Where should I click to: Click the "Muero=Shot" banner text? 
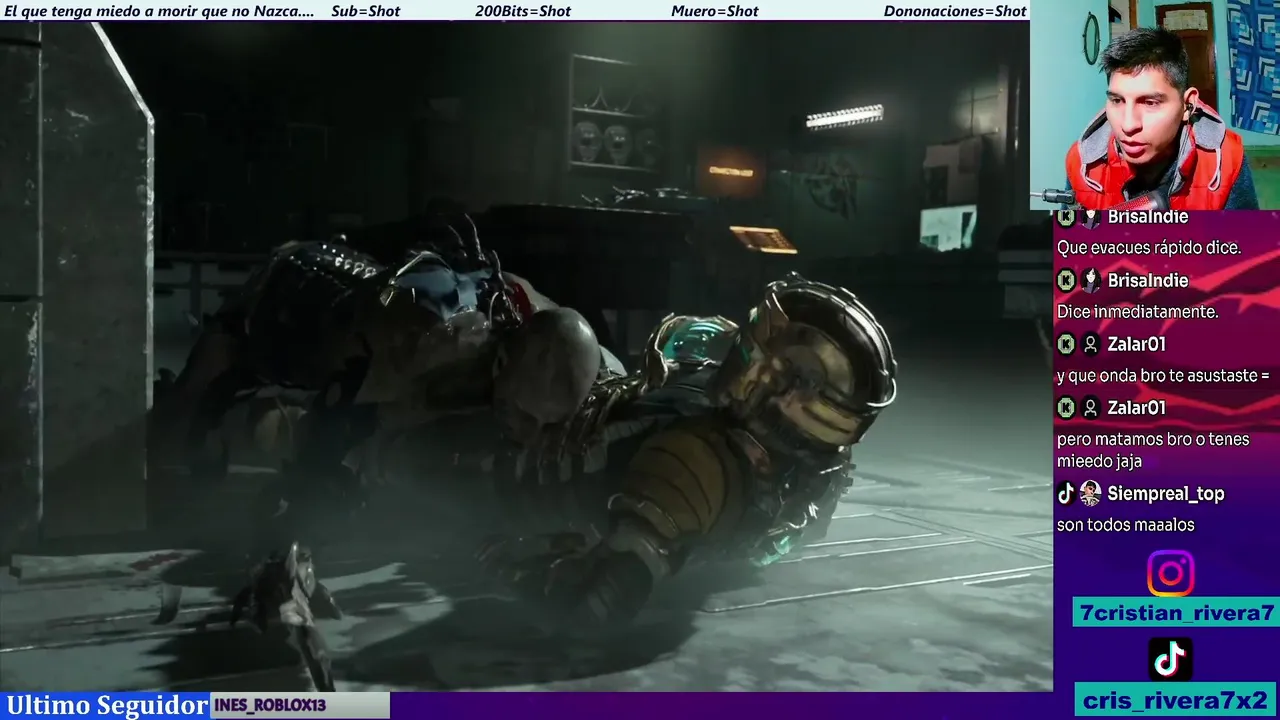pos(714,11)
